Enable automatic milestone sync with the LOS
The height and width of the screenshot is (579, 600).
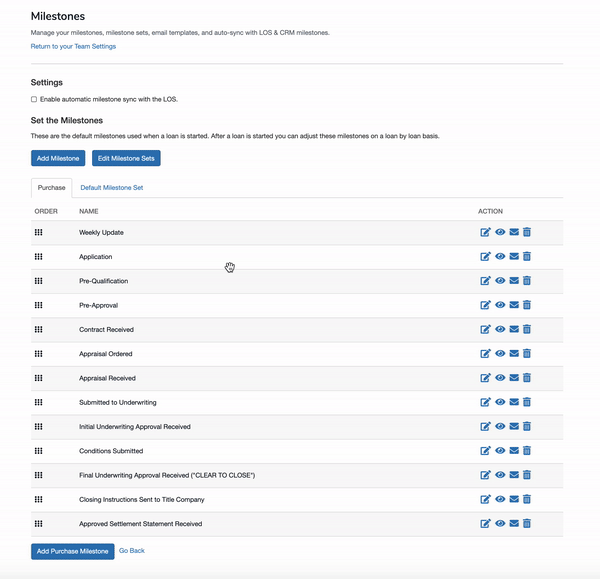click(34, 99)
